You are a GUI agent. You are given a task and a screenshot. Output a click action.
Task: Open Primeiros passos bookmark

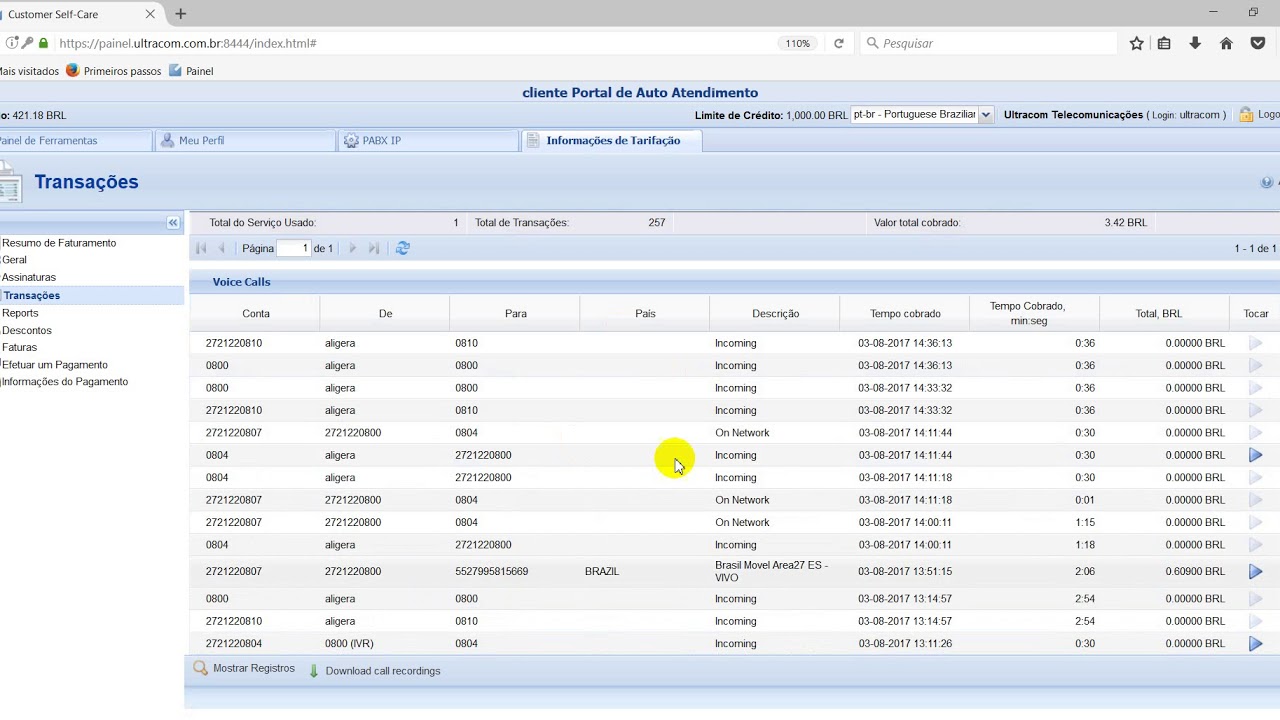112,71
